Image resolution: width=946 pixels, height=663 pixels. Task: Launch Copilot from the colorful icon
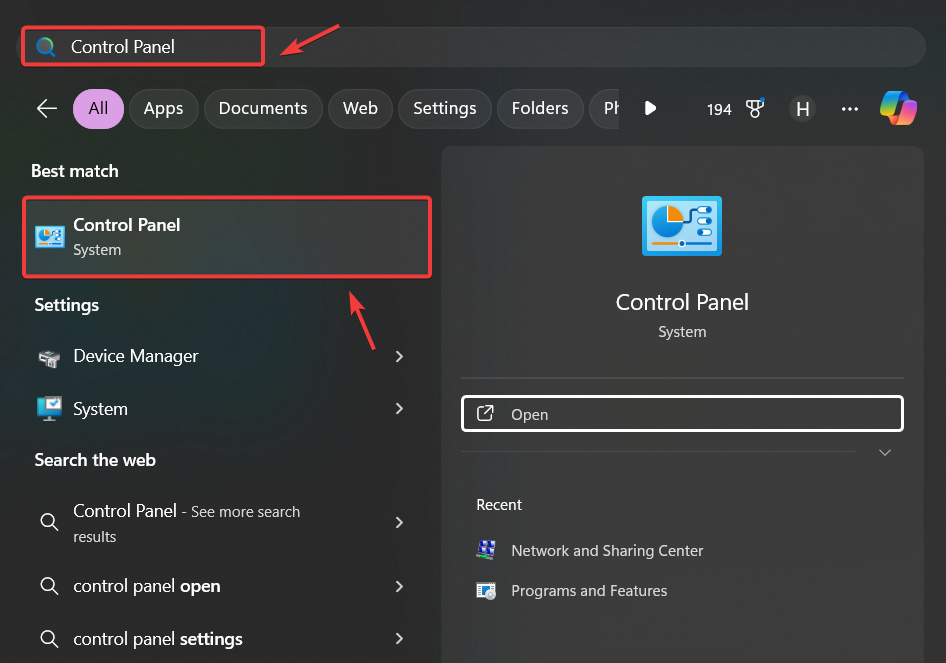[898, 108]
